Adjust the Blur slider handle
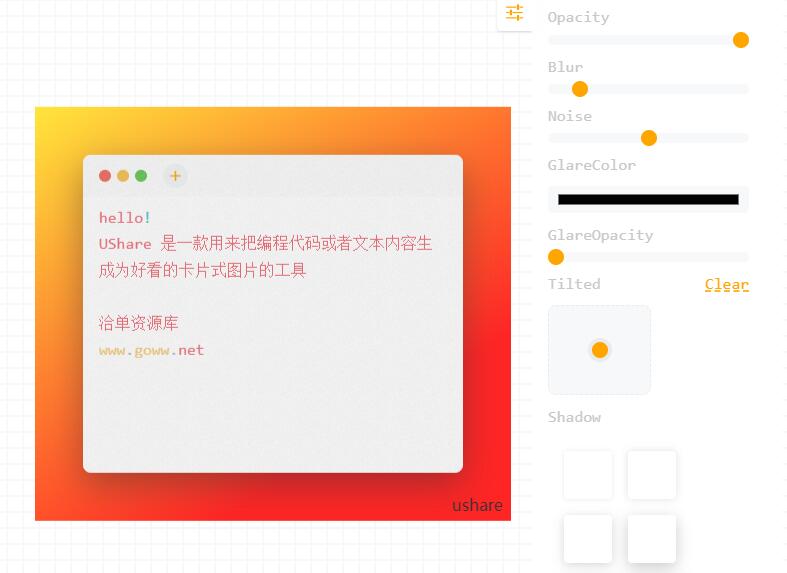This screenshot has height=573, width=787. point(580,89)
